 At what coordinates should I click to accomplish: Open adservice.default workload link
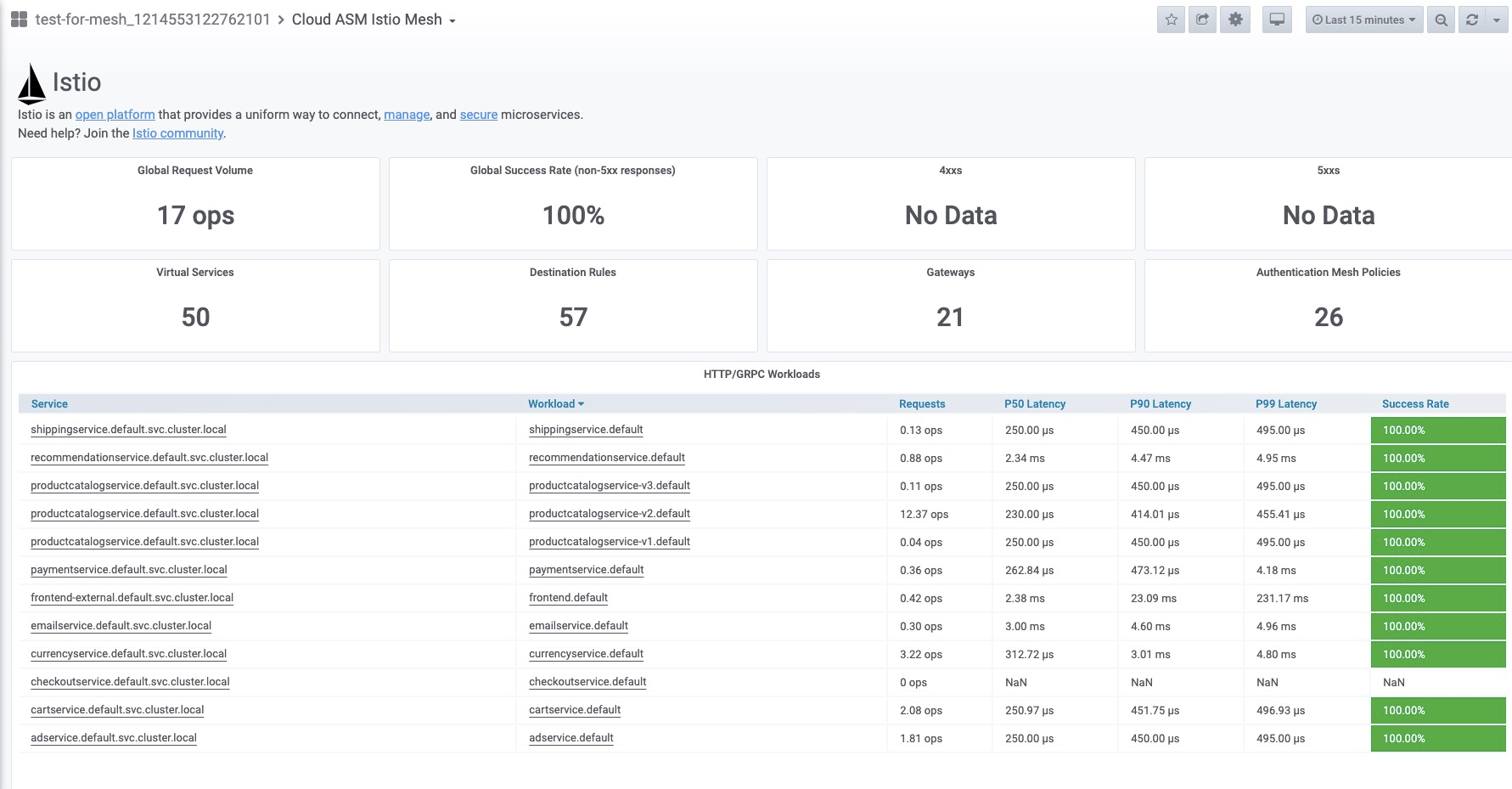coord(571,738)
